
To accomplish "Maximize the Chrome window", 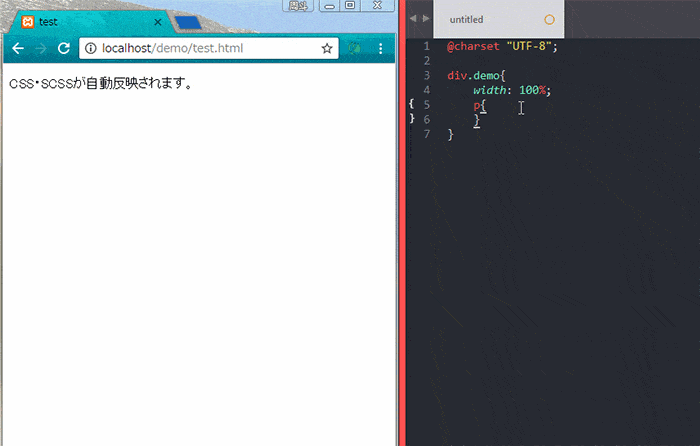I will (350, 5).
